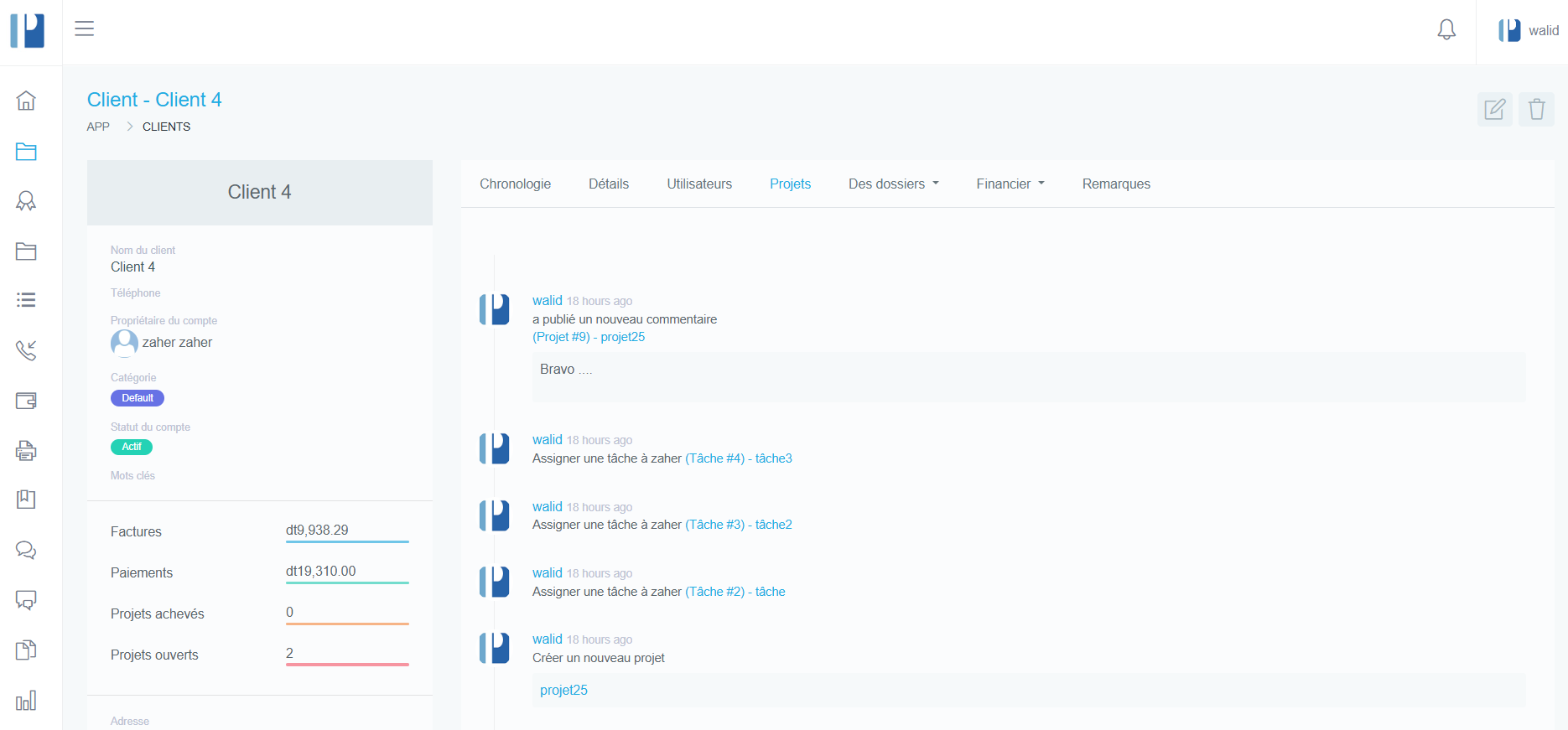This screenshot has height=730, width=1568.
Task: Open the wallet icon in sidebar
Action: pyautogui.click(x=26, y=401)
